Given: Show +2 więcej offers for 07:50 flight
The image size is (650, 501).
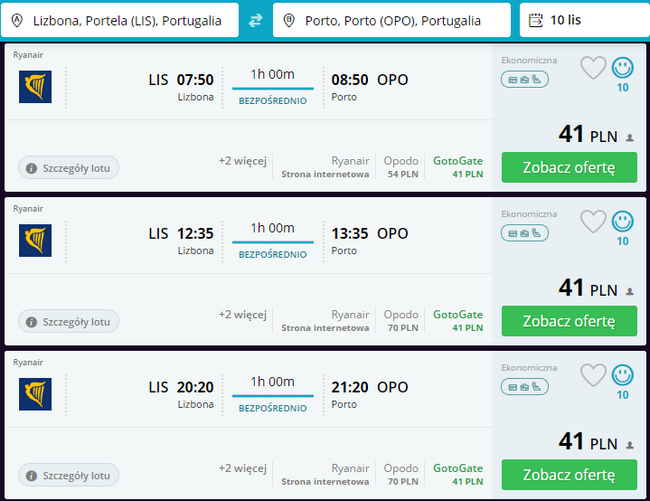Looking at the screenshot, I should 242,160.
